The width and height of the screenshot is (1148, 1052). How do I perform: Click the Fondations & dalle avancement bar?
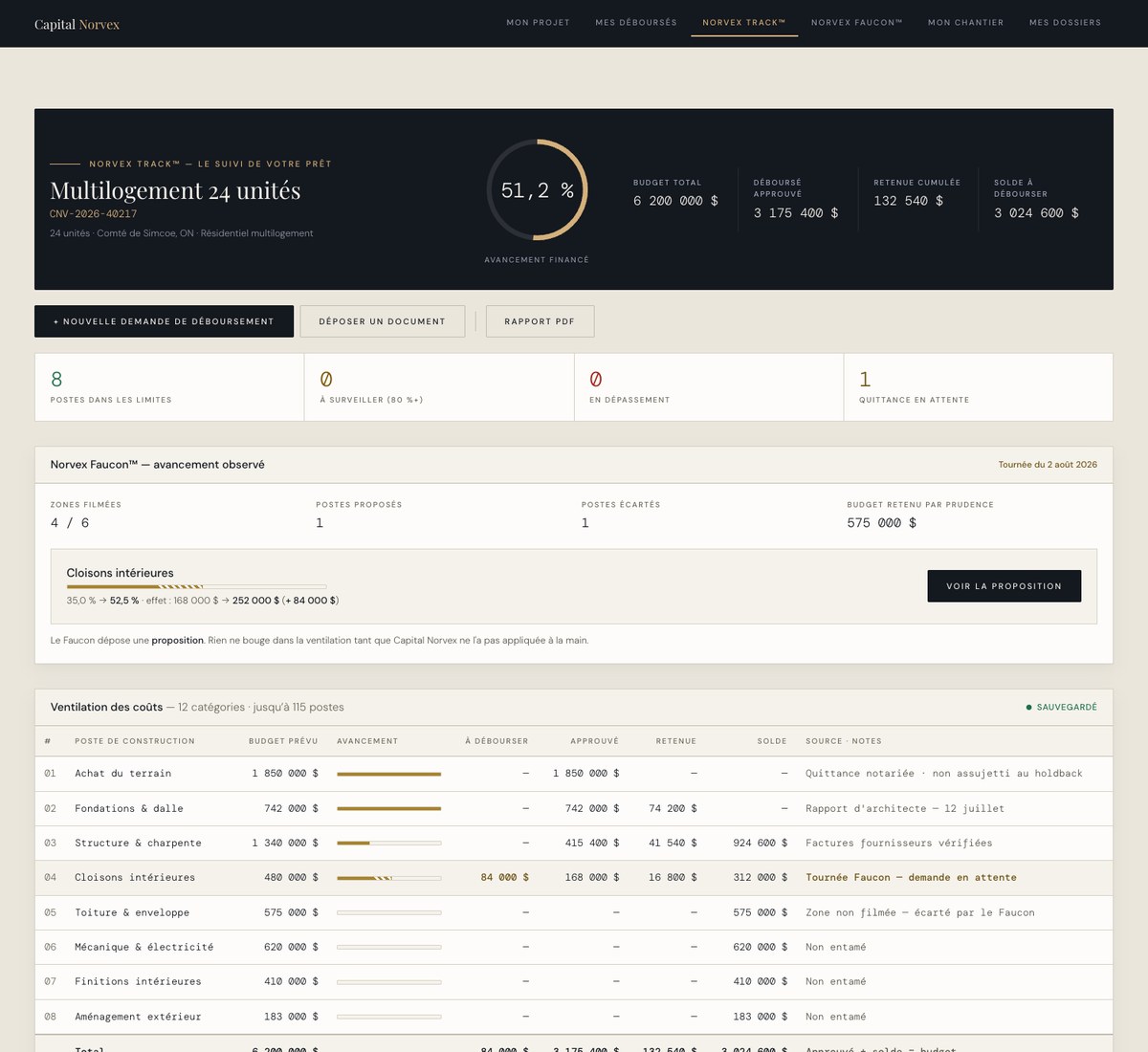[389, 809]
